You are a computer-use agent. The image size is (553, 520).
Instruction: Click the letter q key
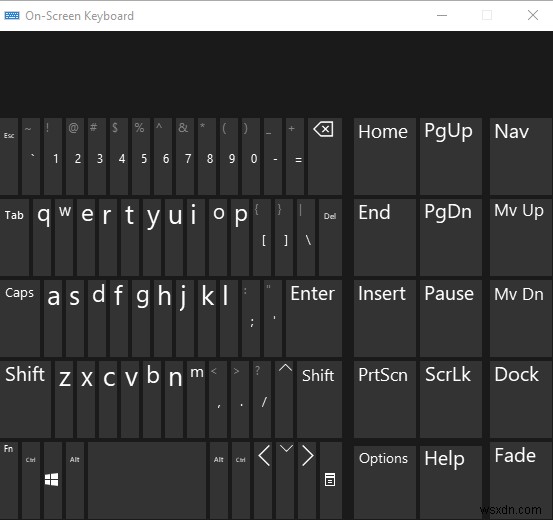pyautogui.click(x=42, y=237)
